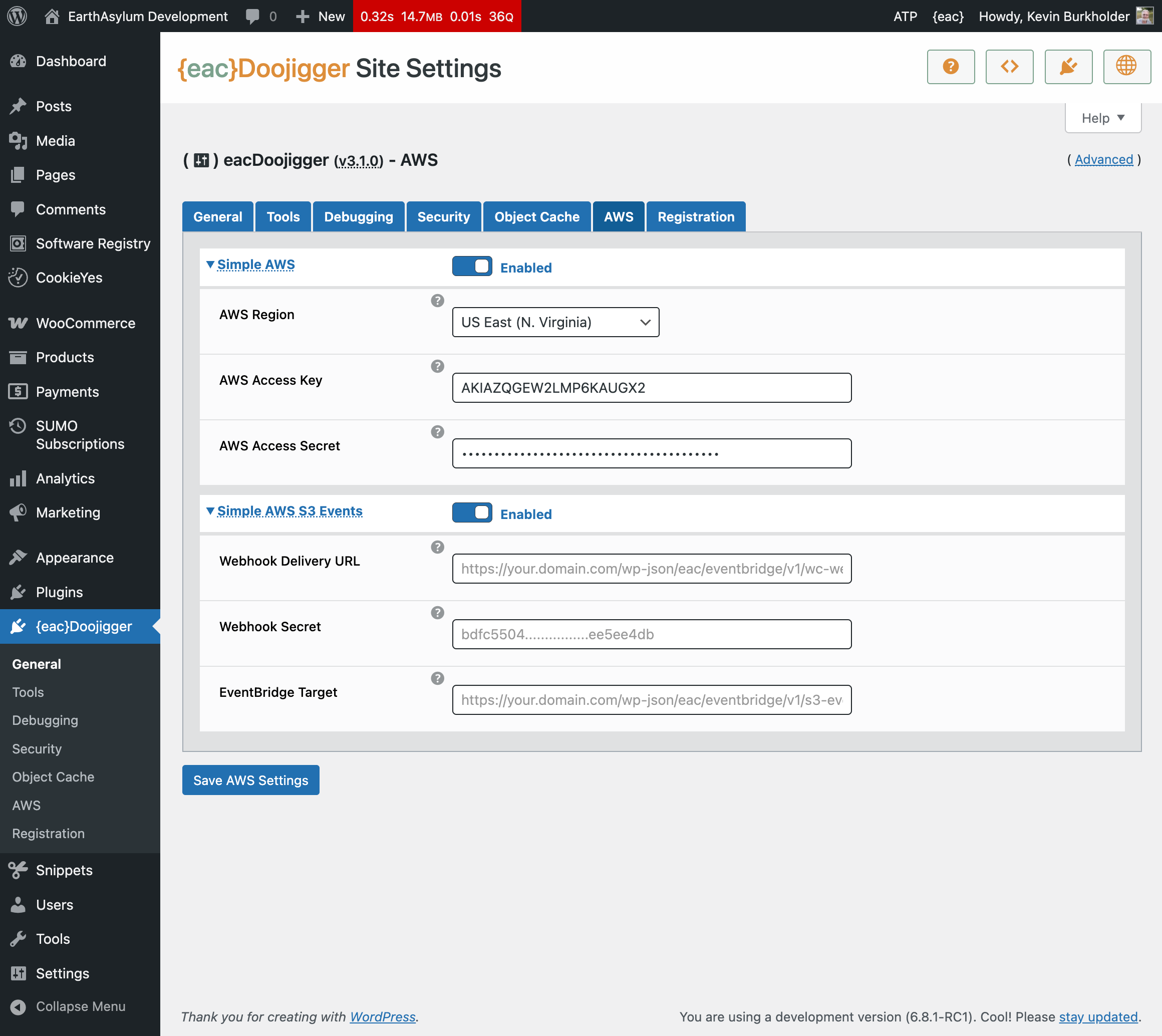Switch to the Debugging tab
Viewport: 1162px width, 1036px height.
pyautogui.click(x=358, y=217)
